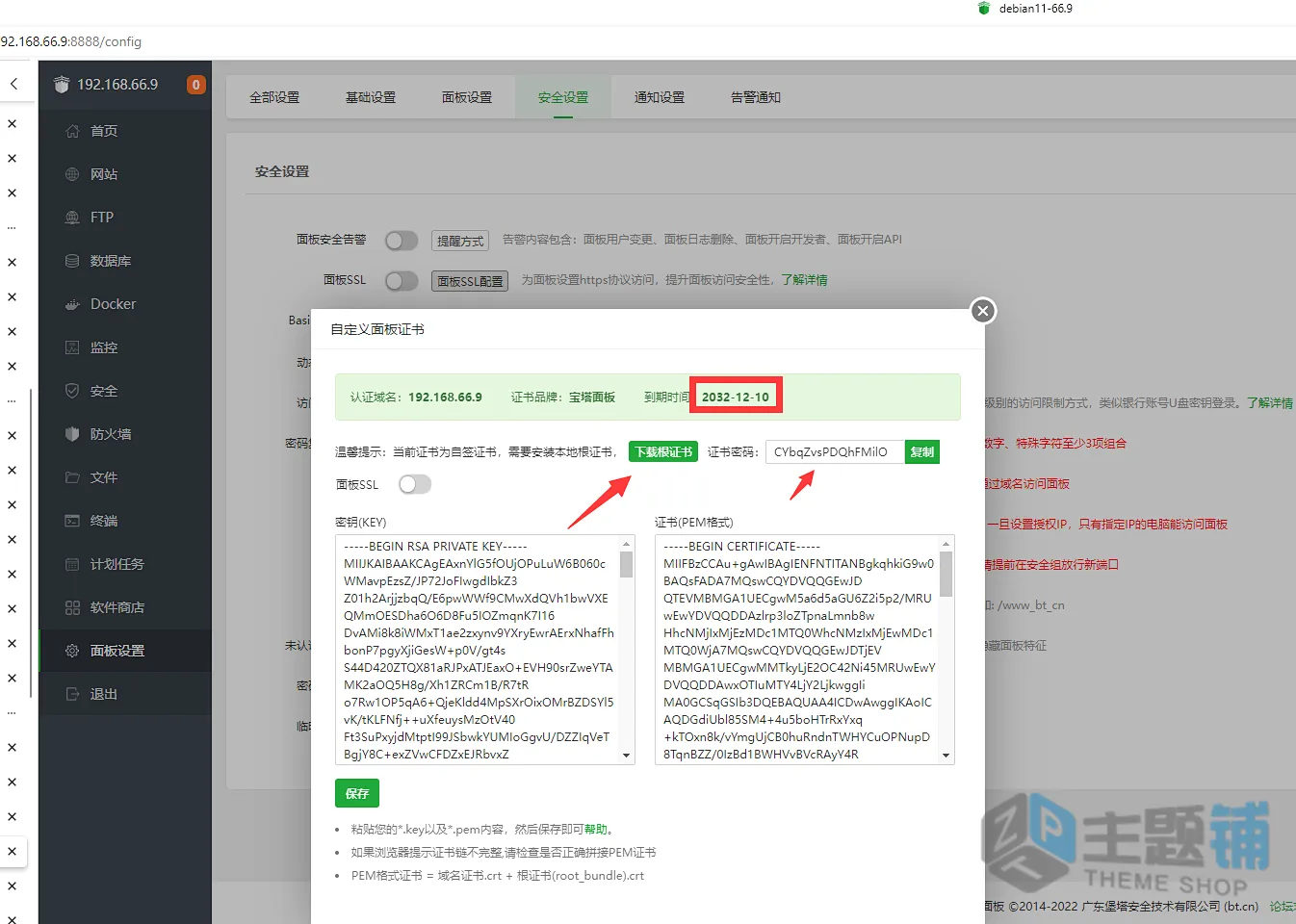The width and height of the screenshot is (1296, 924).
Task: Click the browser address bar URL
Action: click(71, 41)
